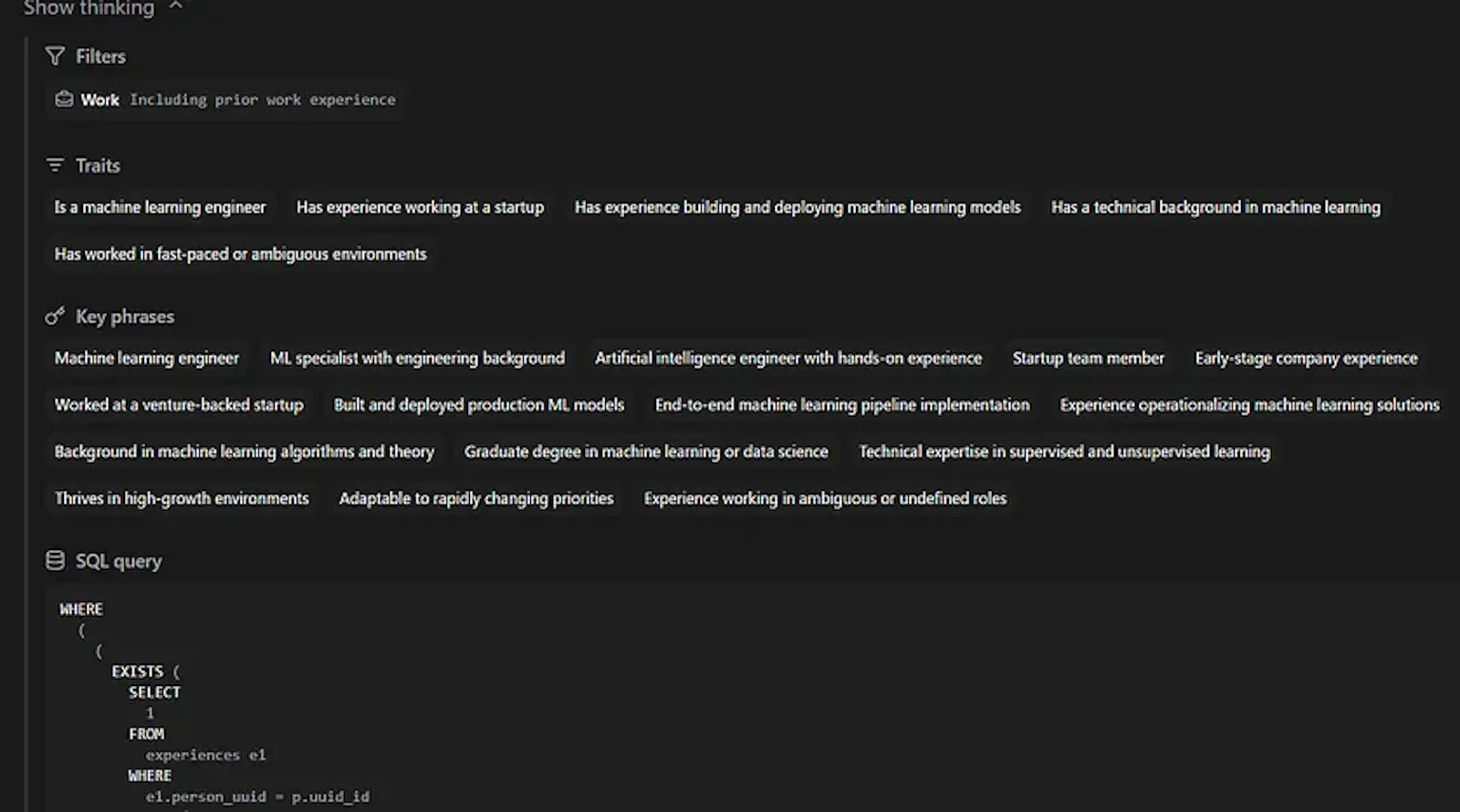The width and height of the screenshot is (1460, 812).
Task: Collapse the Show thinking section
Action: click(x=87, y=8)
